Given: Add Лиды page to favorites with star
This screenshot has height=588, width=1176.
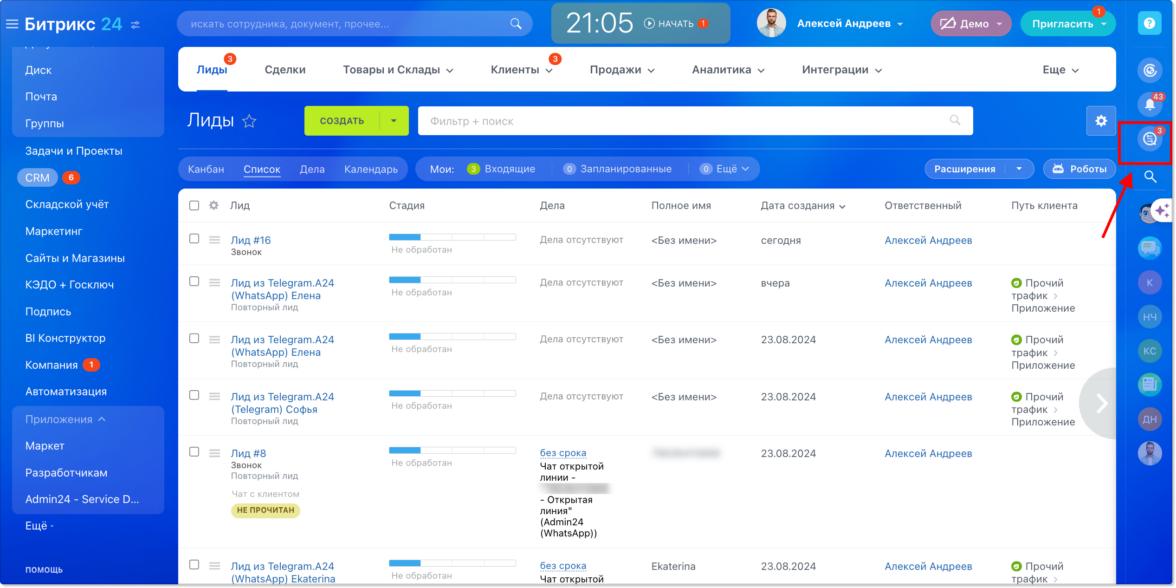Looking at the screenshot, I should (250, 121).
